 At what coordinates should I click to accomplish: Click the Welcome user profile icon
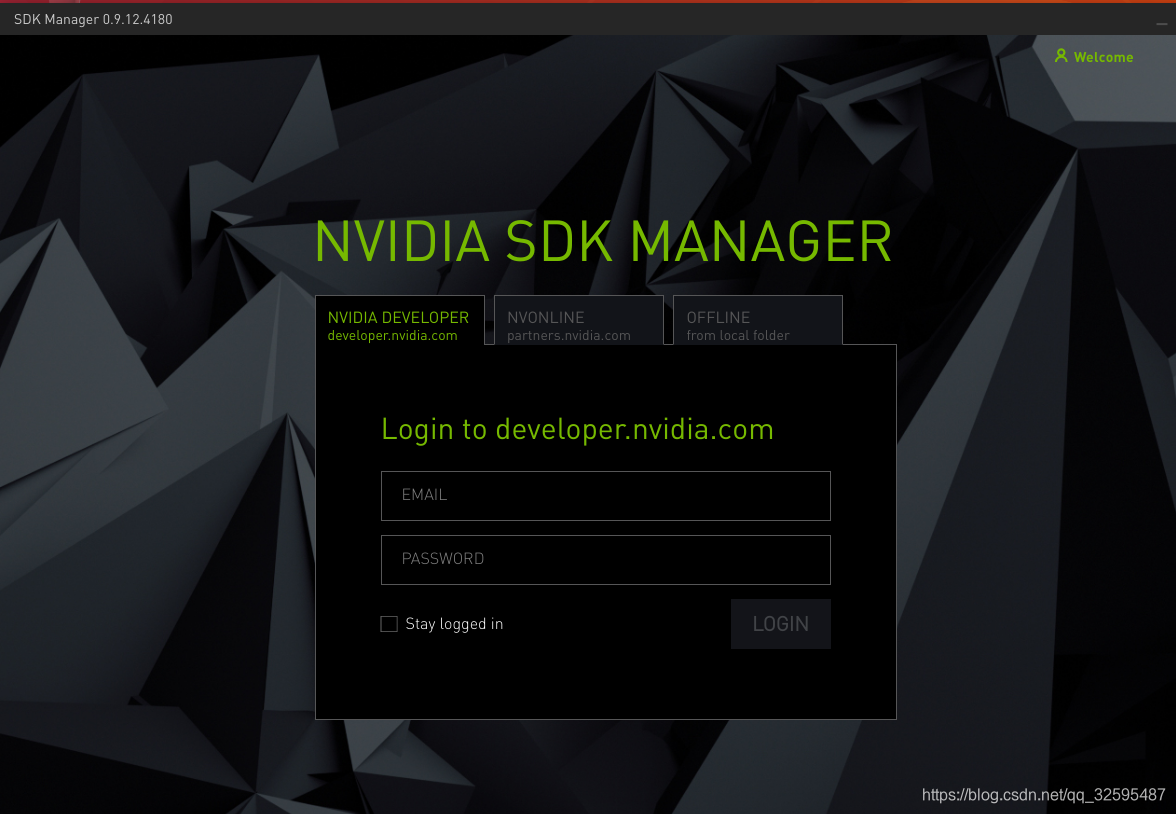[x=1060, y=56]
